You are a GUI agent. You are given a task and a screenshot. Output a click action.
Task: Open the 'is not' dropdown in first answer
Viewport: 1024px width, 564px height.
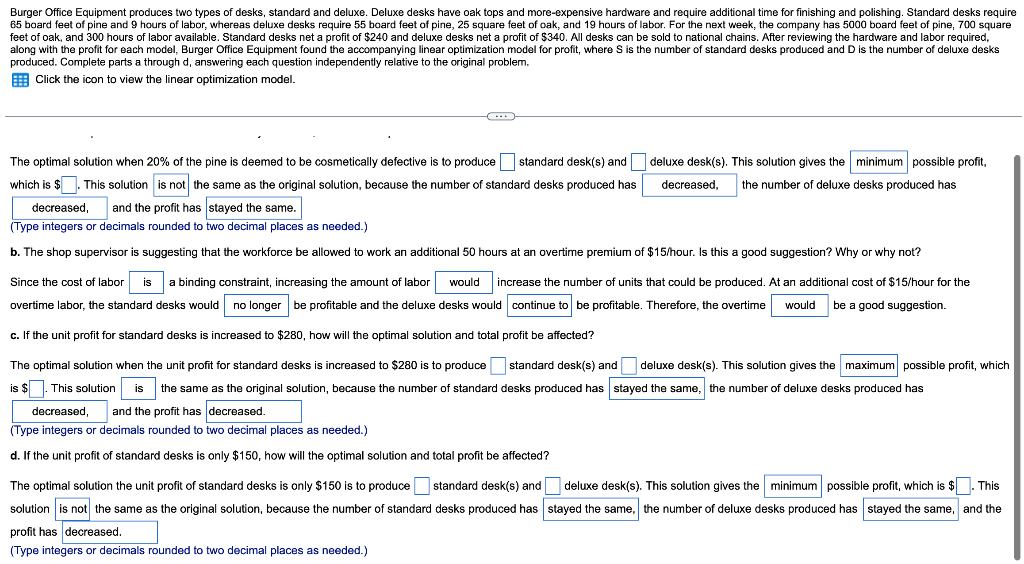172,185
